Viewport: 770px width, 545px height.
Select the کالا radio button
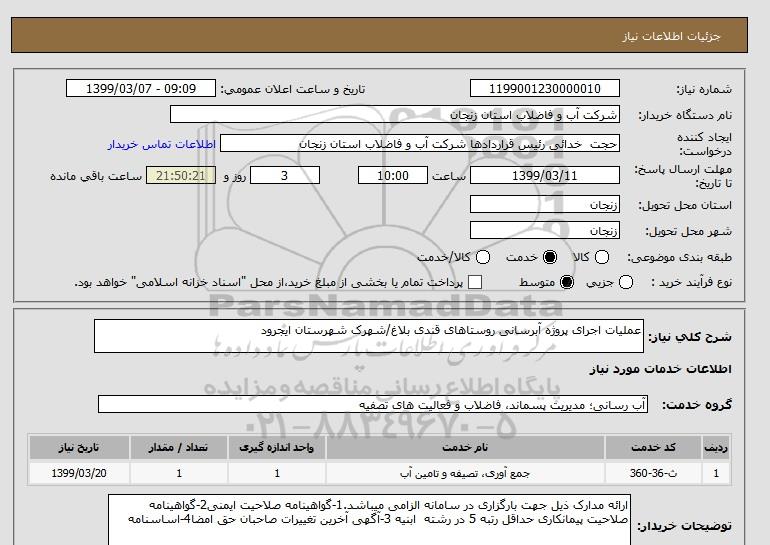tap(602, 257)
